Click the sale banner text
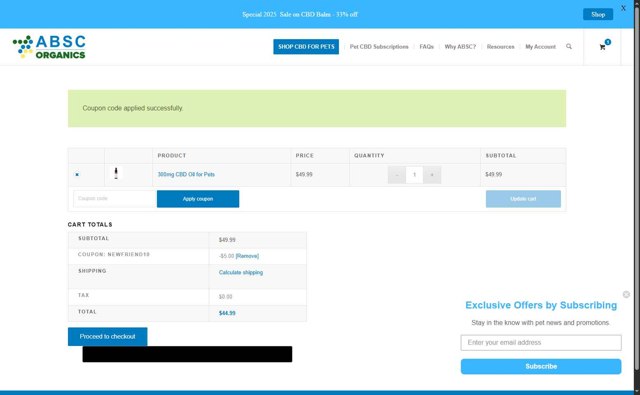 [300, 14]
